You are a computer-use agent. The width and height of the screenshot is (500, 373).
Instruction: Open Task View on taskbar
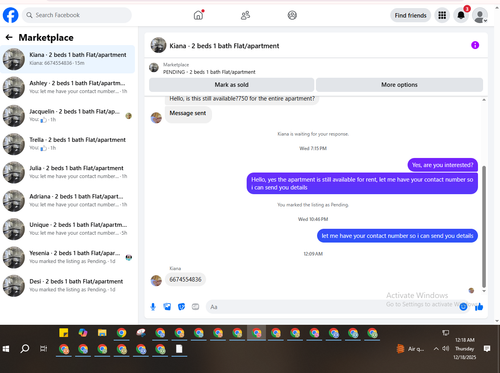pos(43,349)
